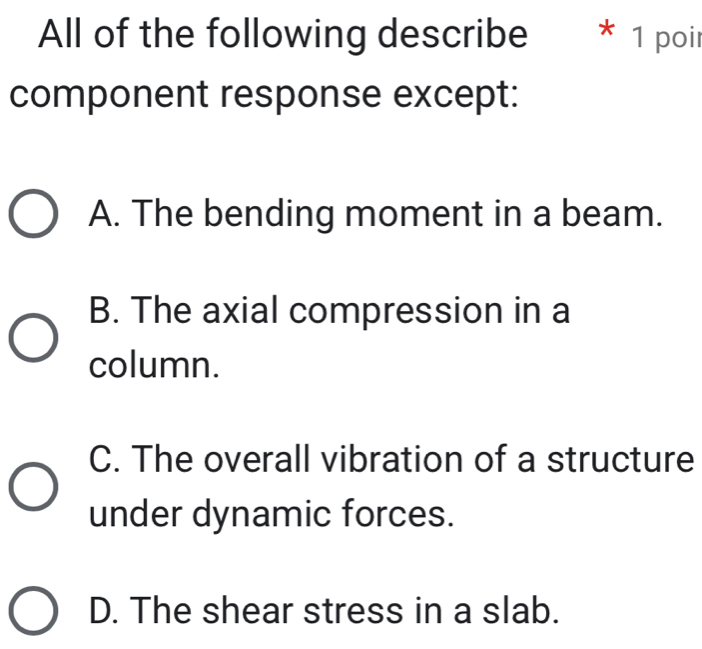Click the "B. The axial compression in a" line
702x649 pixels.
tap(329, 312)
